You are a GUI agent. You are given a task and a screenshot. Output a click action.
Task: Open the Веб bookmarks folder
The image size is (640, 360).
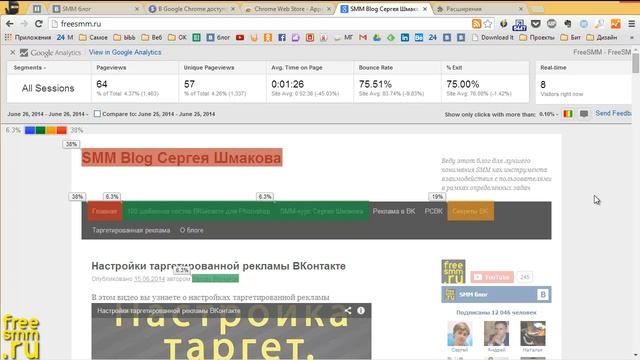coord(152,38)
